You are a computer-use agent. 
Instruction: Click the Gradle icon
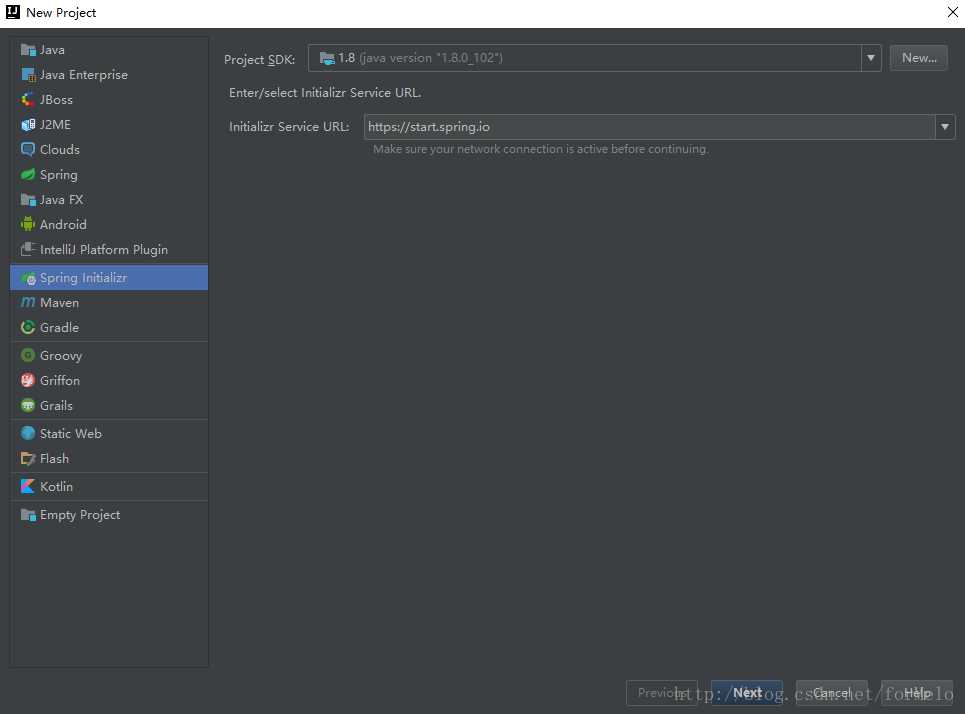coord(28,328)
